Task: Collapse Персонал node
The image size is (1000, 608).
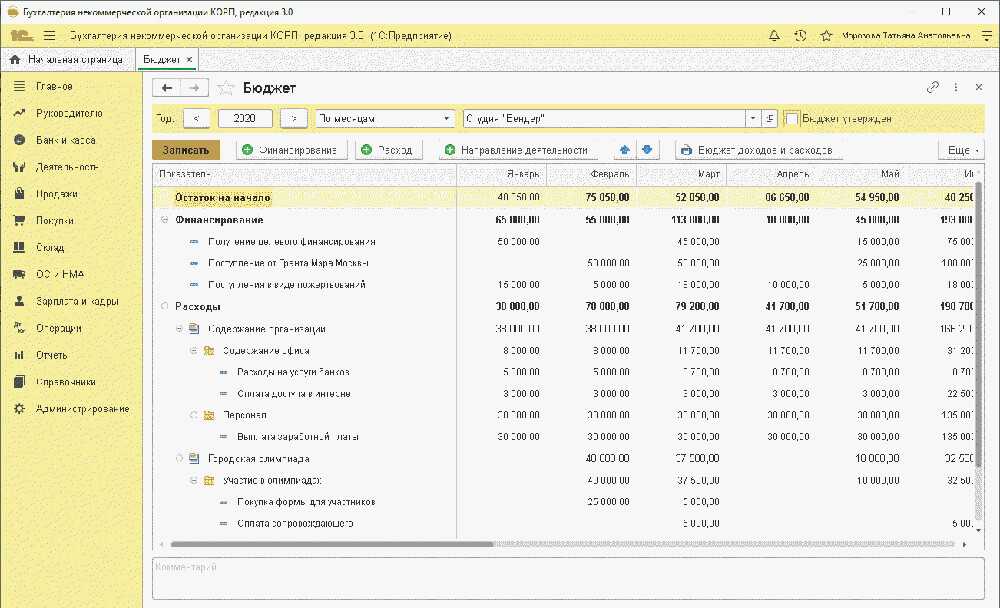Action: point(193,415)
